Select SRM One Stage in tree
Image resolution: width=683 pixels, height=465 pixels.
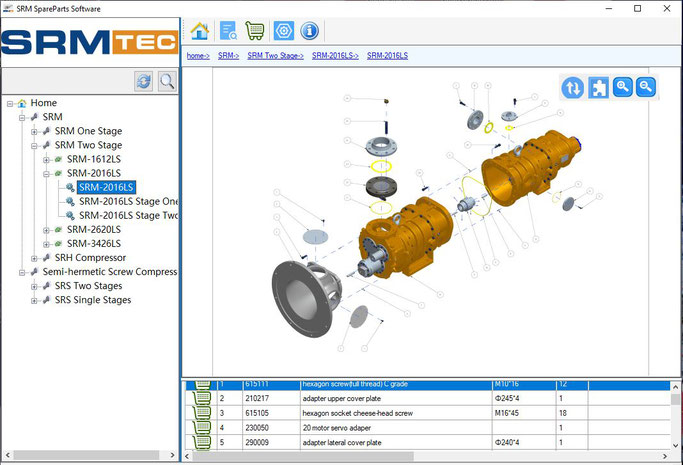coord(88,131)
